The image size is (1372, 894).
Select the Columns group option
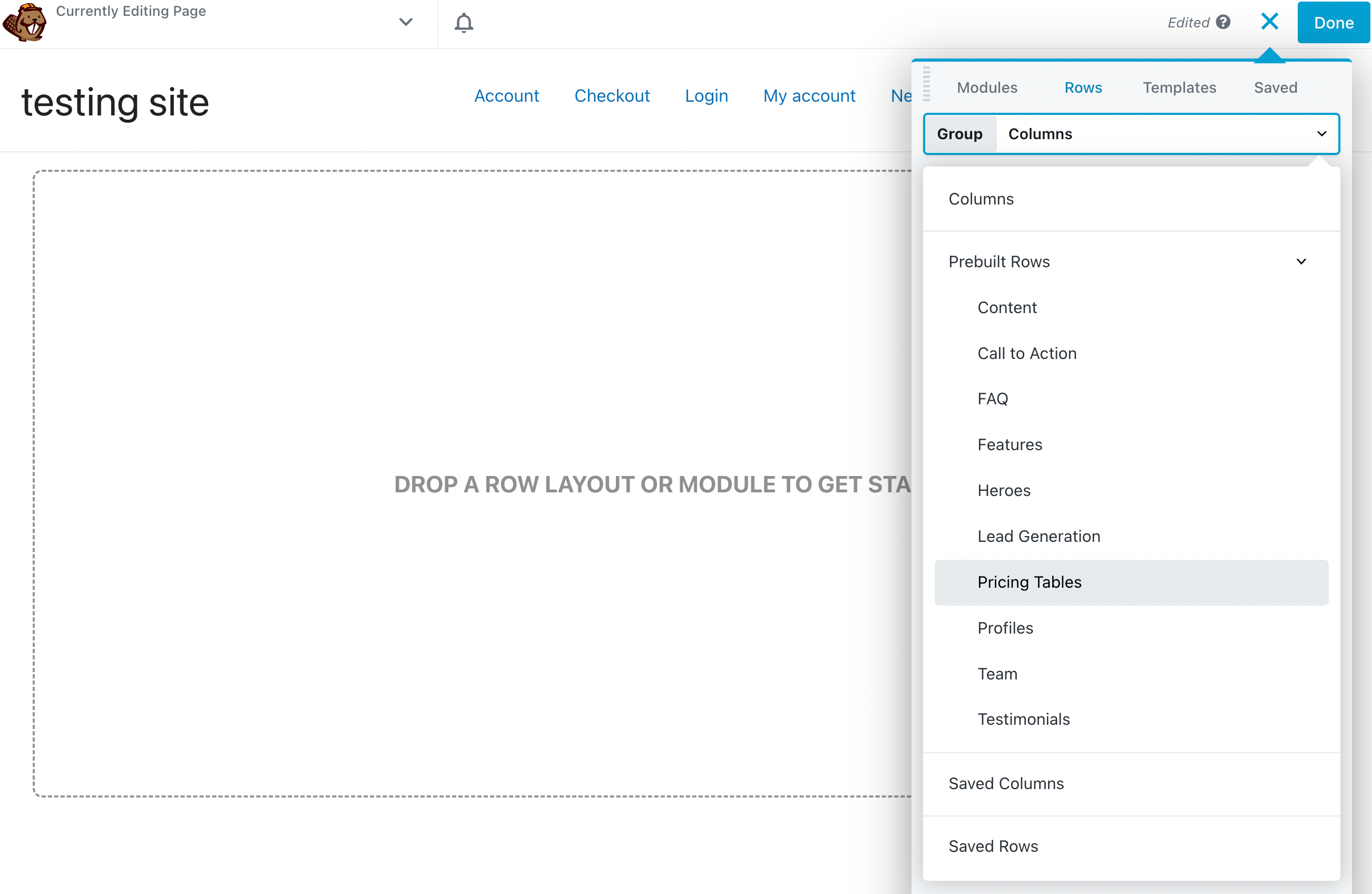[981, 199]
